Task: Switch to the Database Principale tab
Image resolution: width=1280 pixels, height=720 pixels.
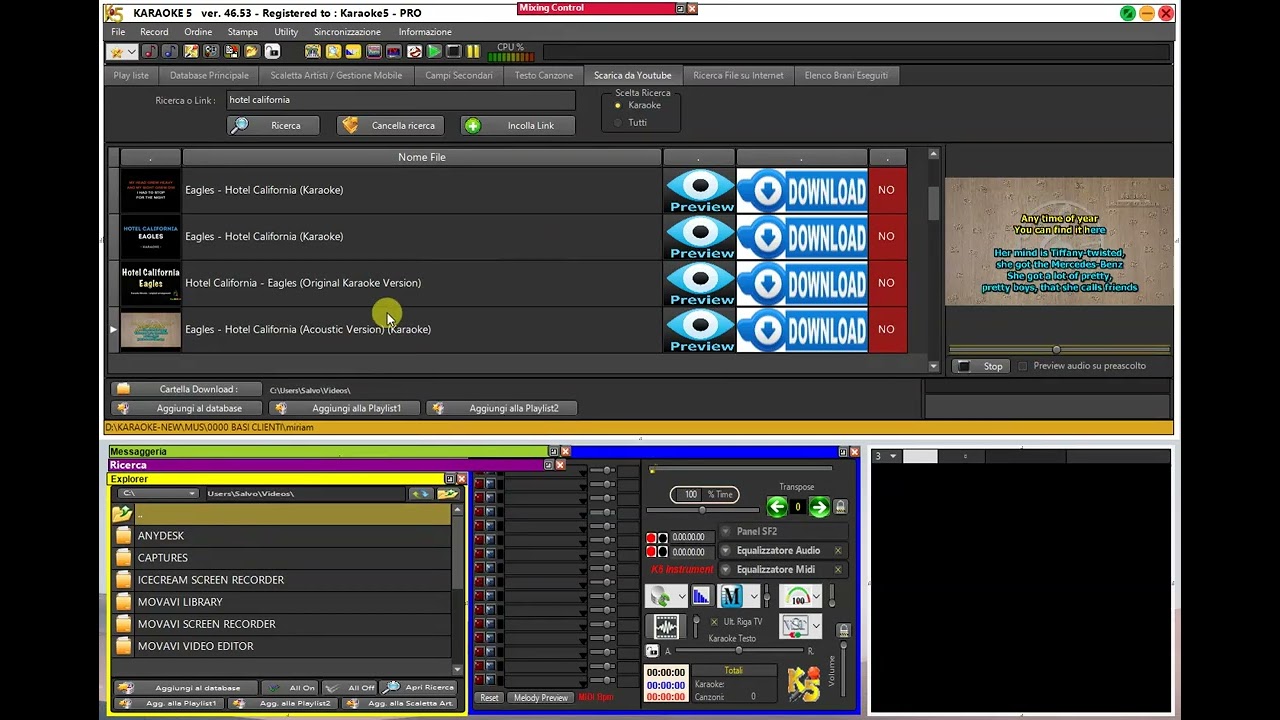Action: pos(209,75)
